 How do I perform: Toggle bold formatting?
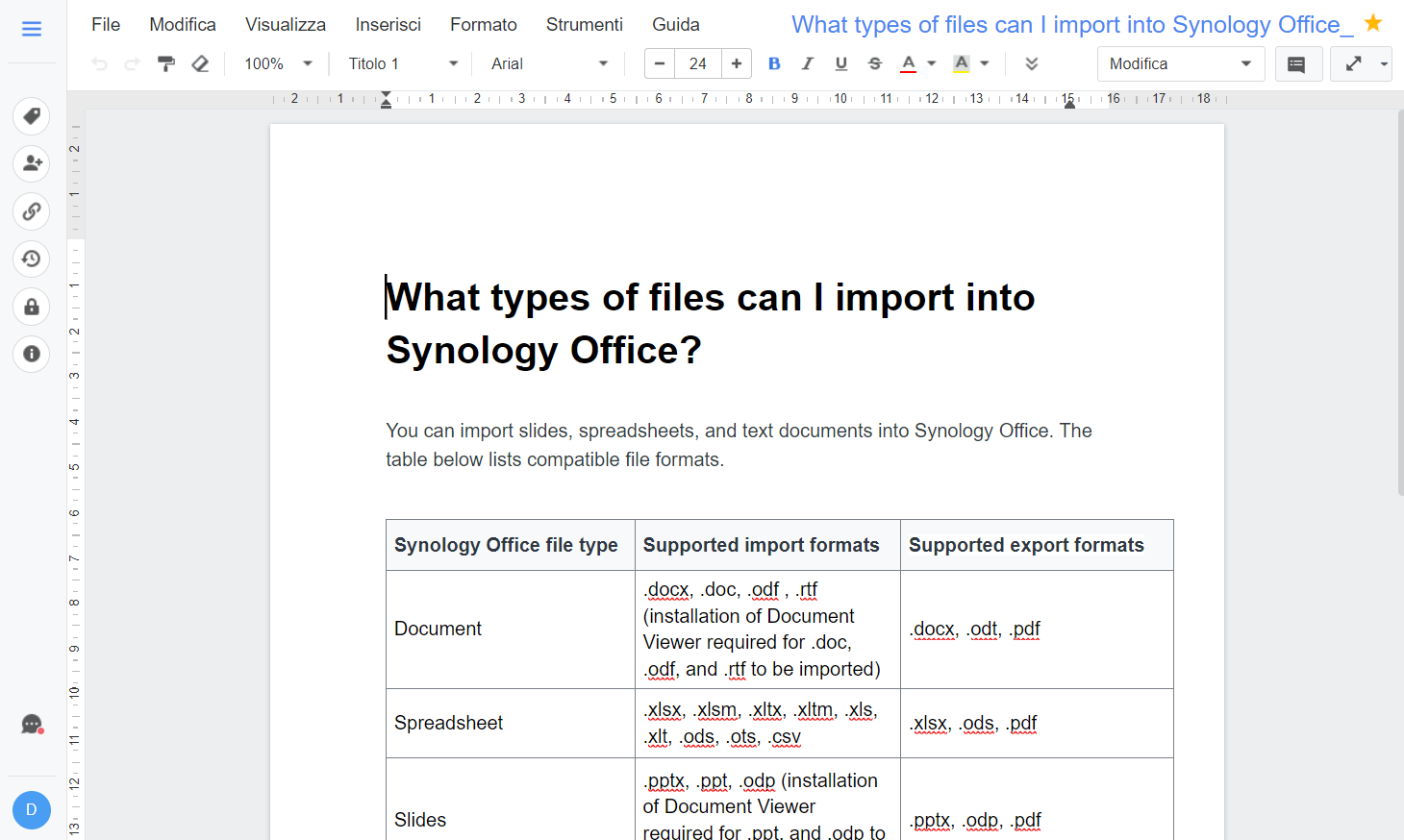tap(774, 63)
